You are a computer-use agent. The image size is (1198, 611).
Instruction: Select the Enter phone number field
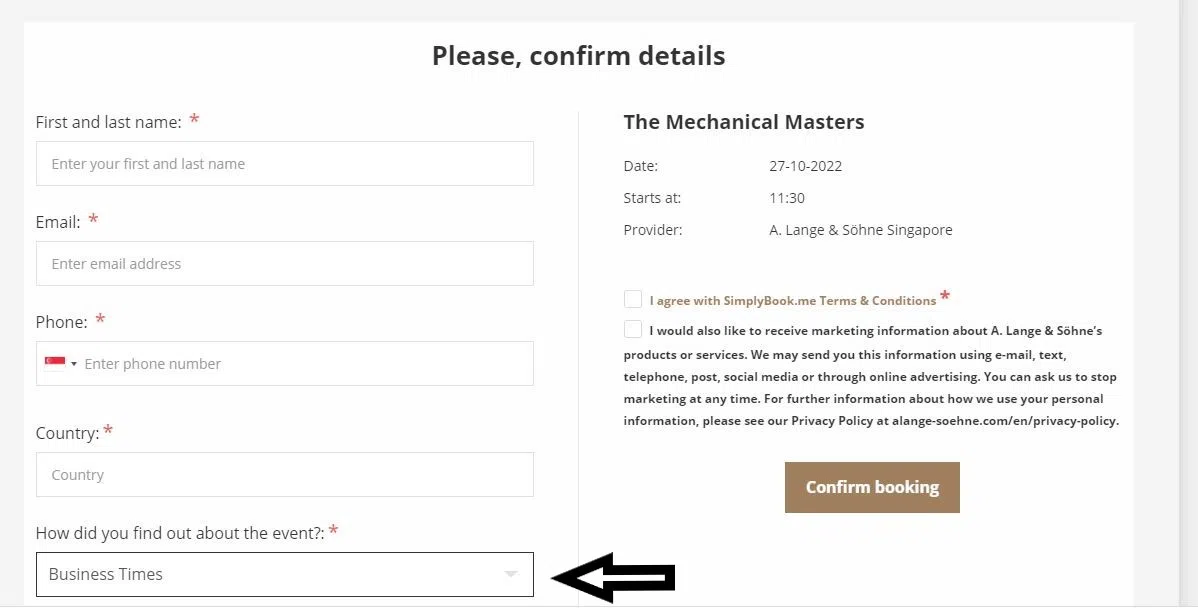[x=300, y=363]
